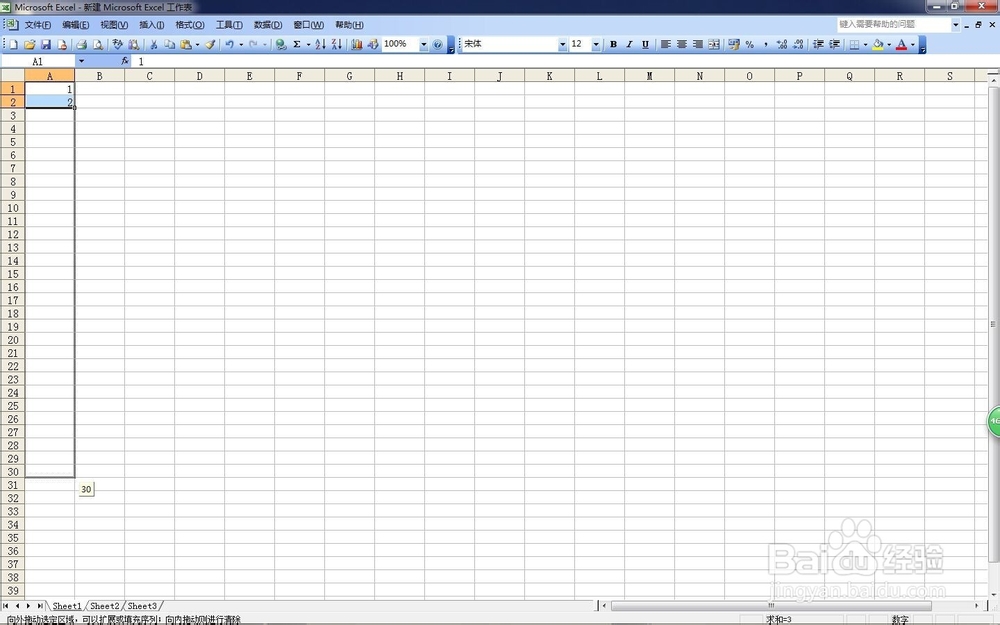The width and height of the screenshot is (1000, 625).
Task: Select the AutoSum tool
Action: point(295,44)
